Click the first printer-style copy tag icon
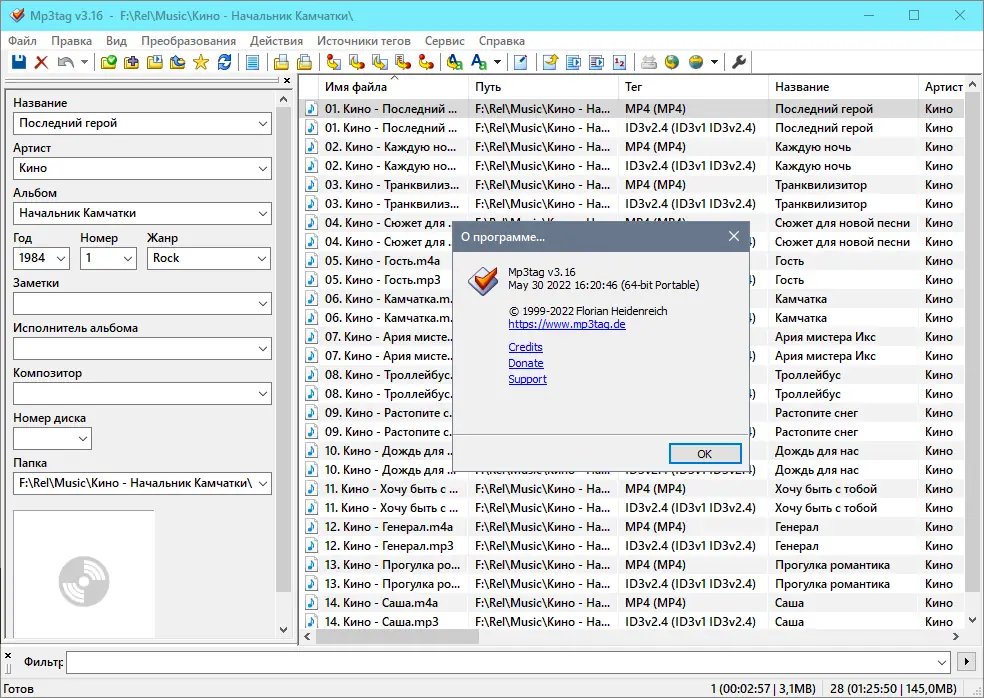 (281, 62)
